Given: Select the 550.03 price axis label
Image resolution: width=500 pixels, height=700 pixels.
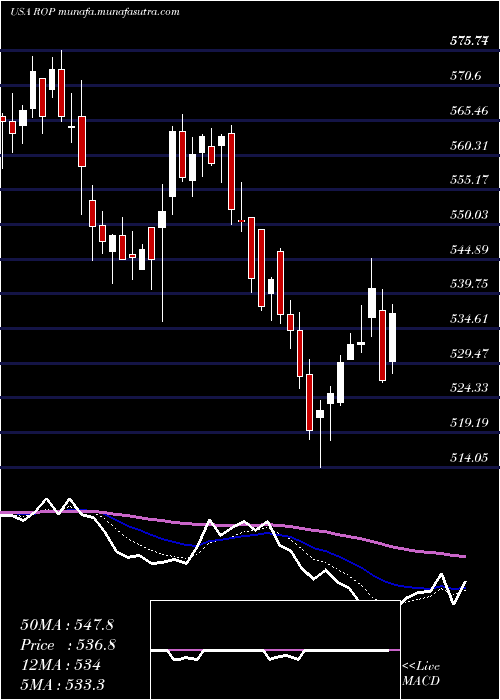Looking at the screenshot, I should [469, 215].
